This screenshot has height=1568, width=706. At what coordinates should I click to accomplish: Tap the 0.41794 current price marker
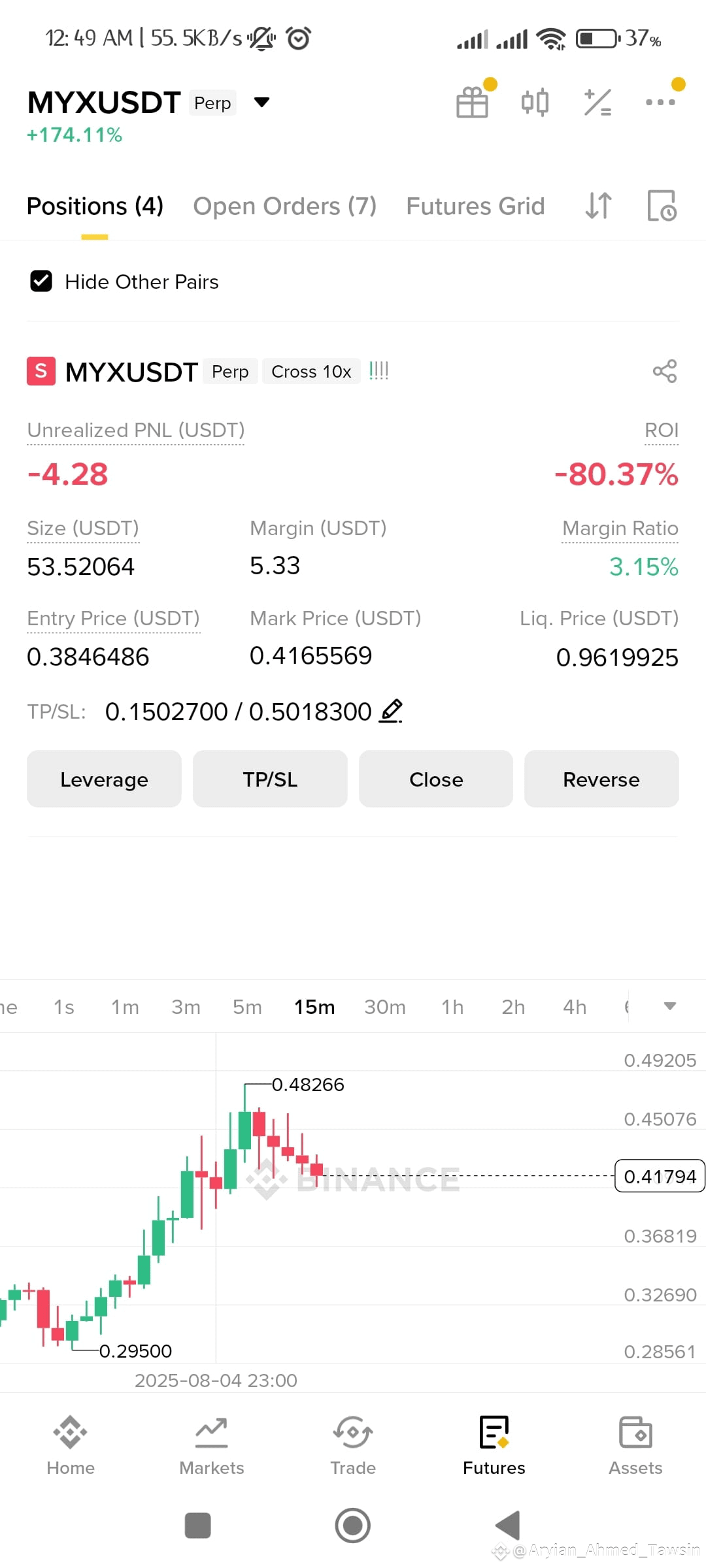[x=660, y=1176]
